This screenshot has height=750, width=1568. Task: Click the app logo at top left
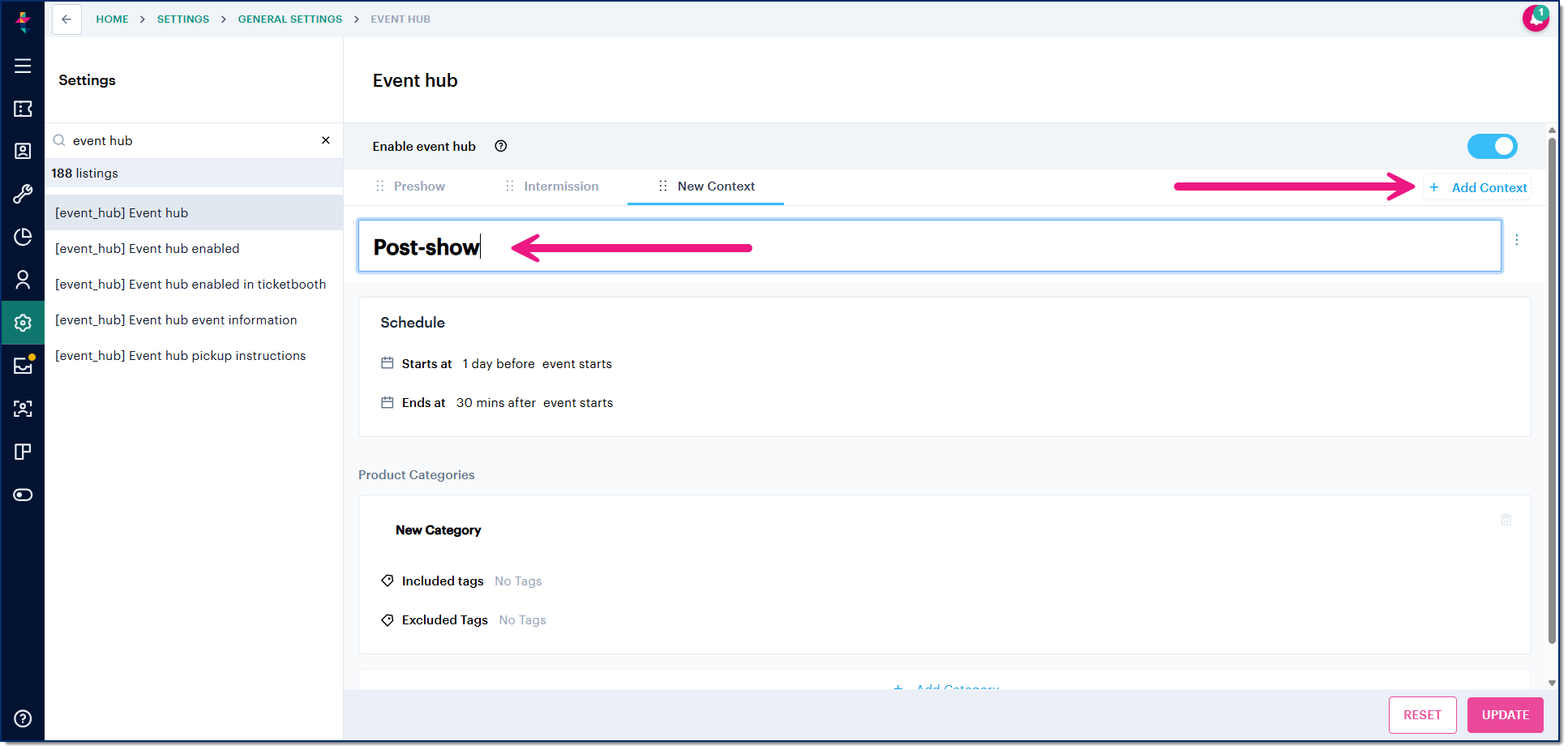click(x=23, y=21)
